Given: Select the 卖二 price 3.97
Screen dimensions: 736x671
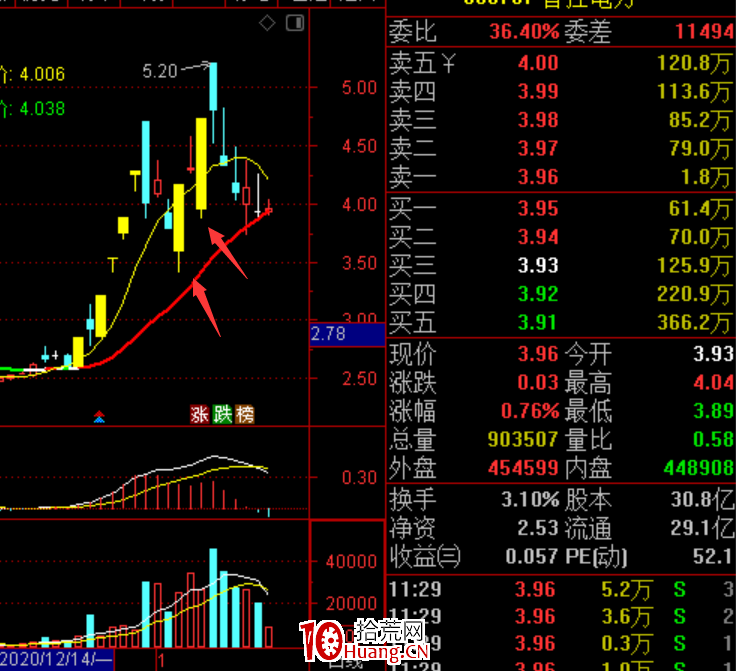Looking at the screenshot, I should click(x=538, y=149).
